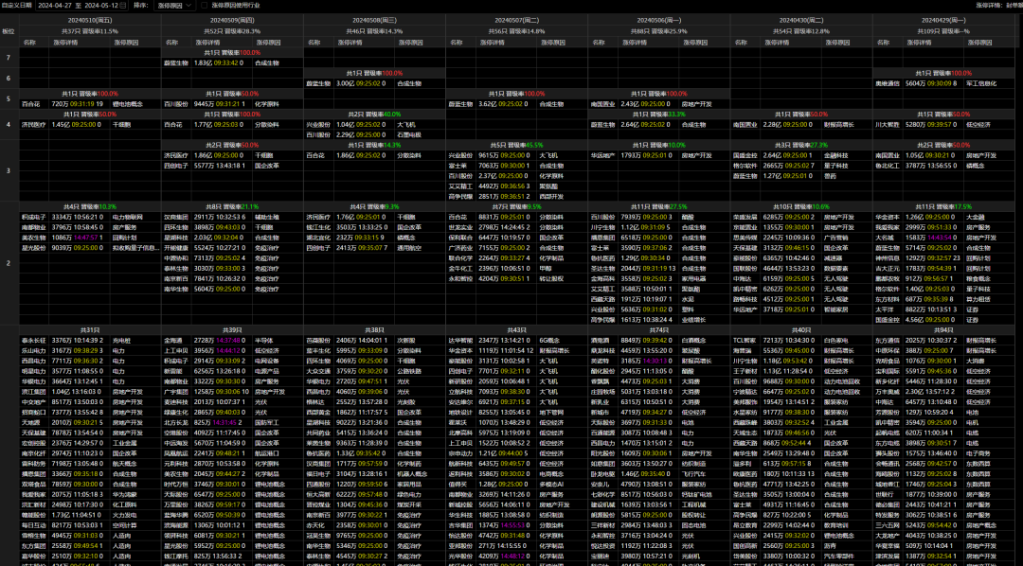Click the 共74只 group header
1023x566 pixels.
point(659,331)
